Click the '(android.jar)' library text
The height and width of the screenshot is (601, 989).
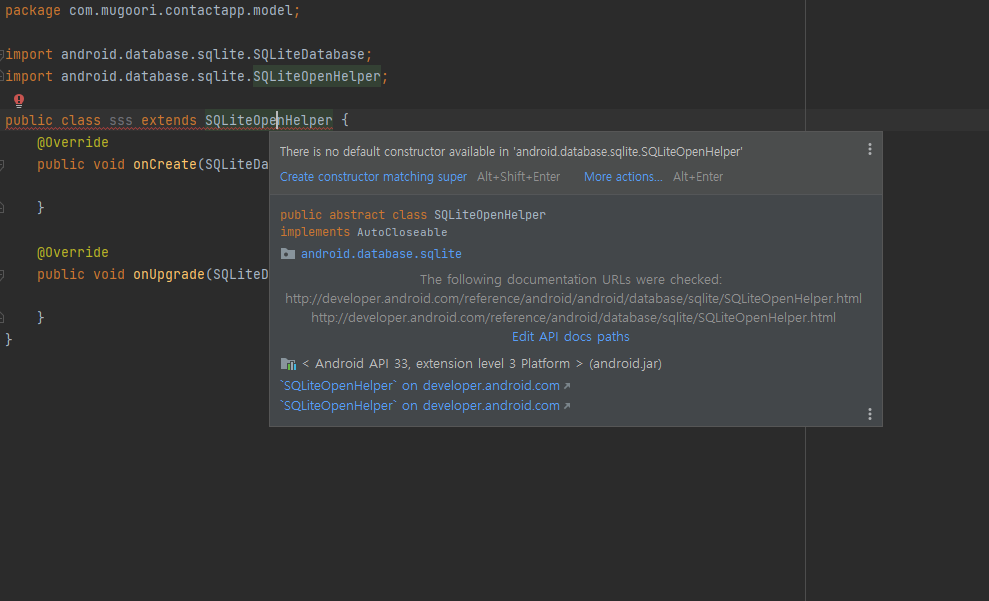[x=625, y=364]
